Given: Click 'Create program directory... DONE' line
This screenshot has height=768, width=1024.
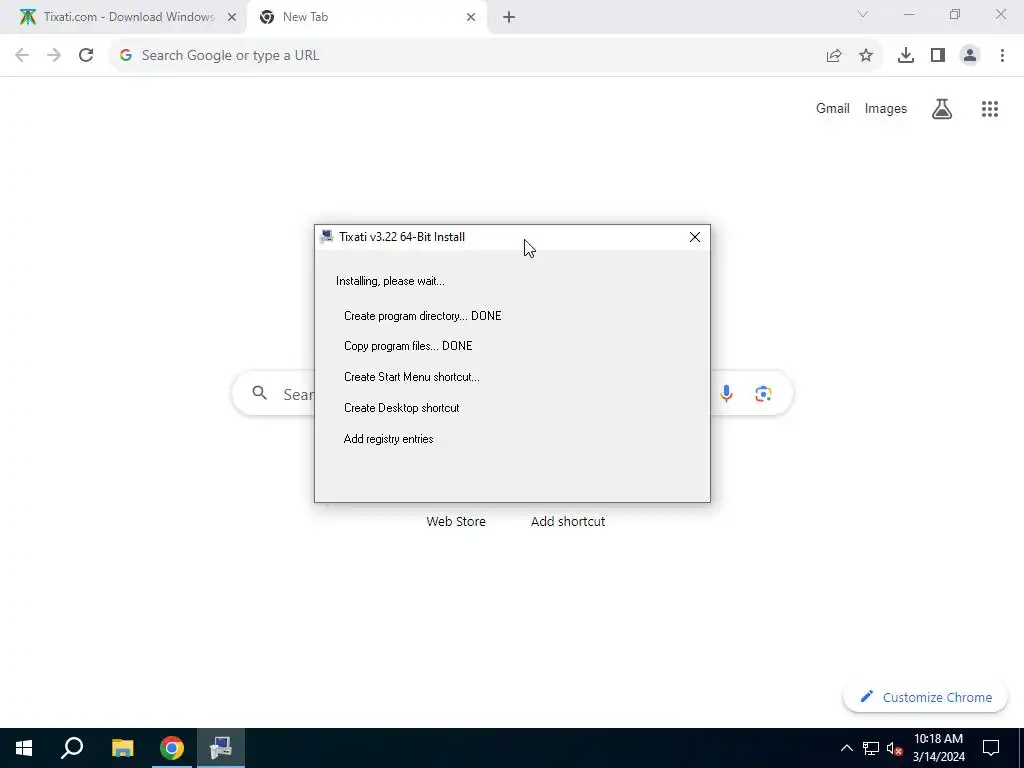Looking at the screenshot, I should pos(423,315).
